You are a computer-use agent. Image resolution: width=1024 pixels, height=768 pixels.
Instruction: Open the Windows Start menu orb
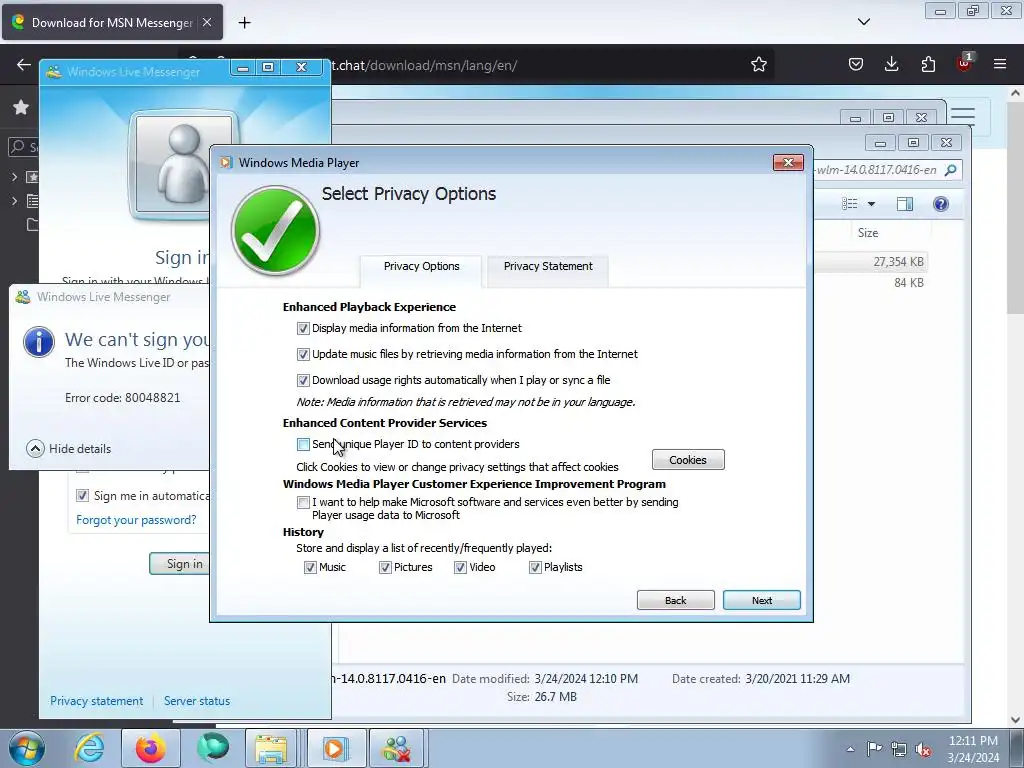(27, 748)
